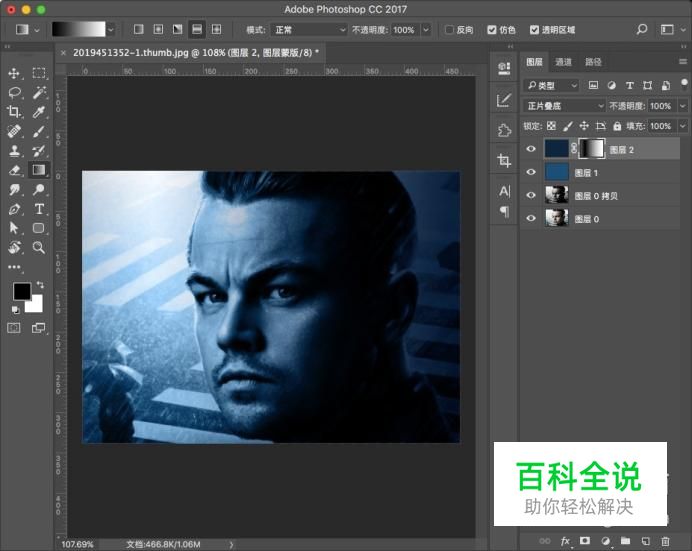Choose reflected gradient style
The width and height of the screenshot is (692, 551).
[x=197, y=30]
